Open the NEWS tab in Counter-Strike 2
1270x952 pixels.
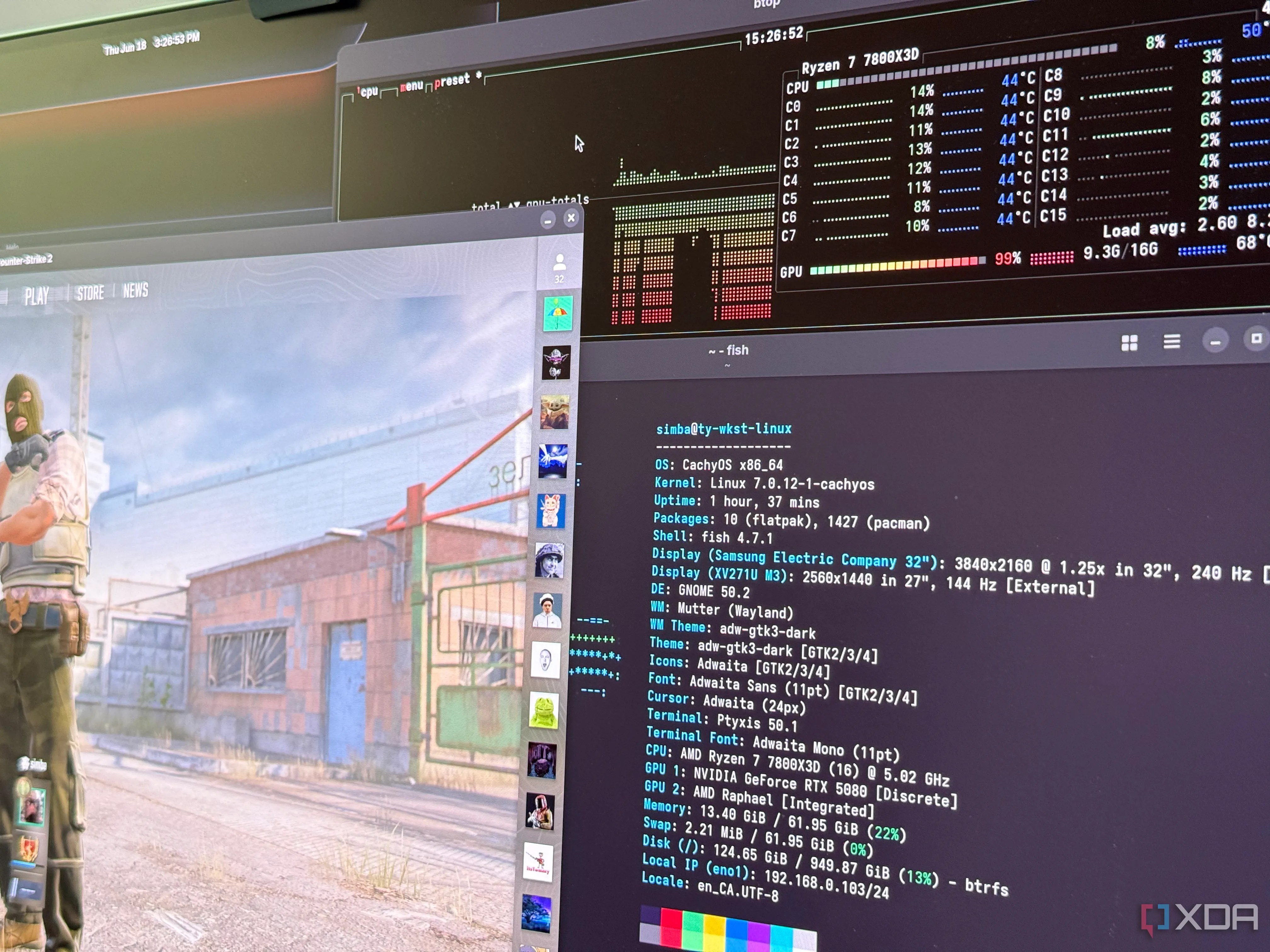click(x=135, y=290)
